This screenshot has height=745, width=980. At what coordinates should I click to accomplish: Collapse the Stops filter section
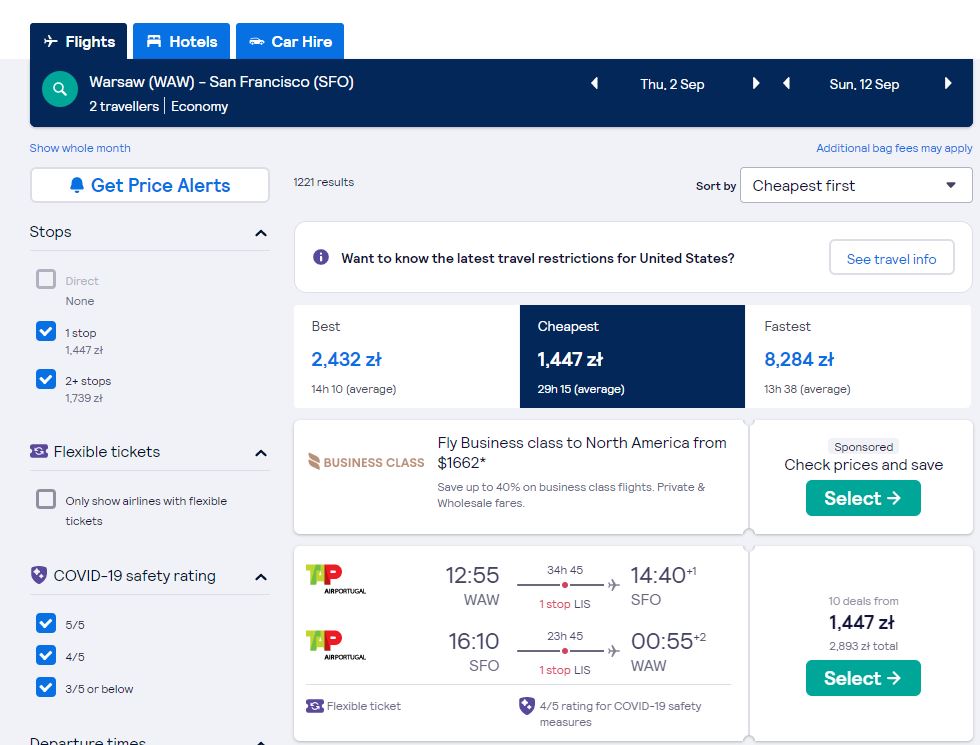pos(261,233)
